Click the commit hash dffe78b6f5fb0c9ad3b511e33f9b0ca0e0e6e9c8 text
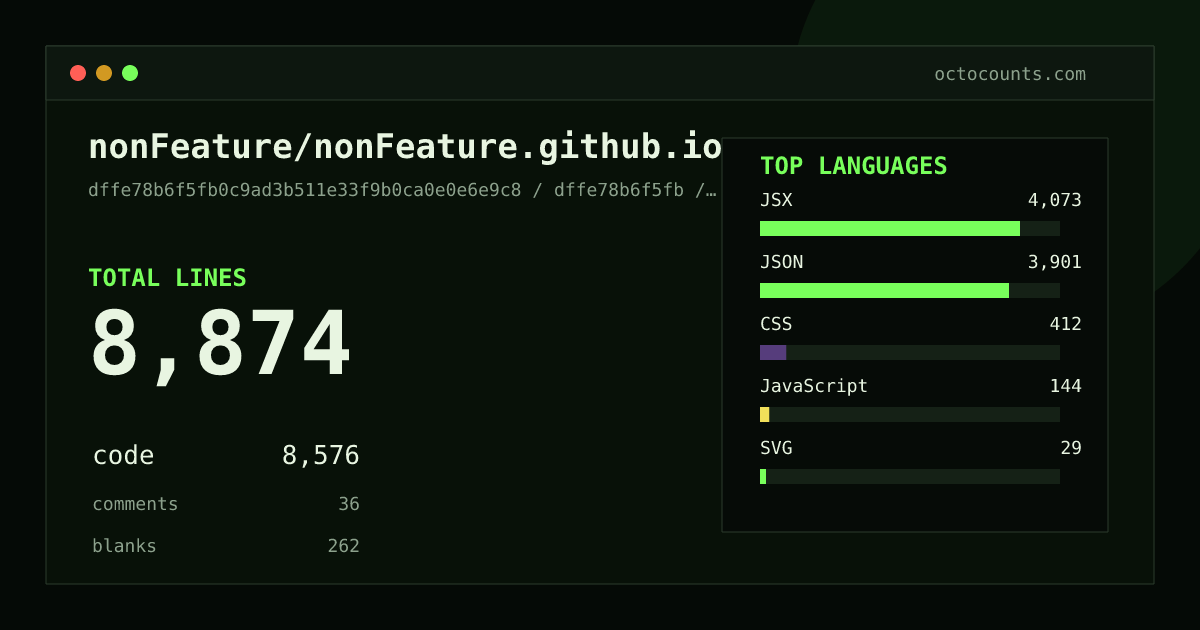Viewport: 1200px width, 630px height. (305, 190)
